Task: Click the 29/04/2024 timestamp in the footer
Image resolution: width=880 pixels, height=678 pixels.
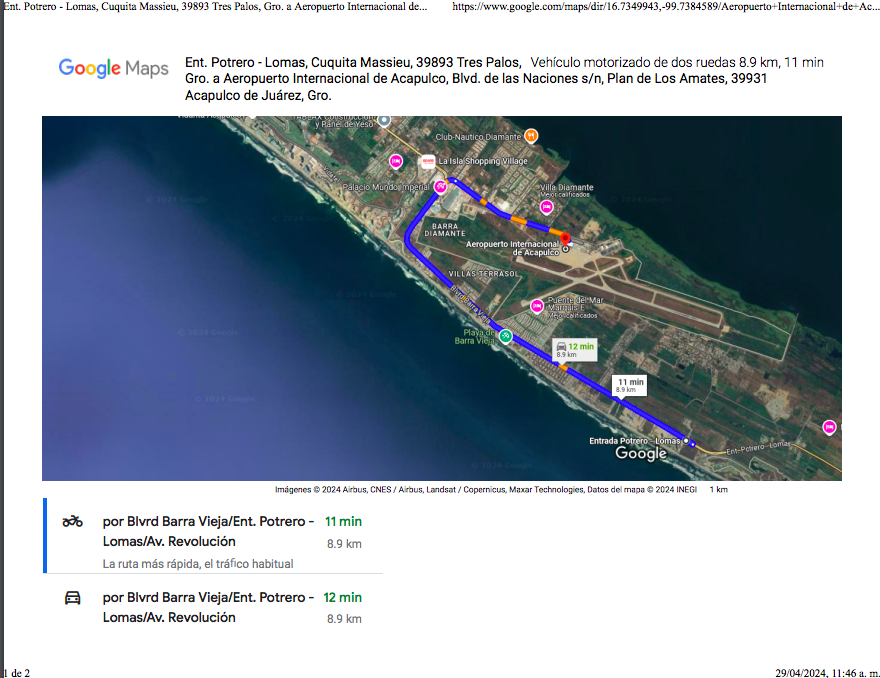Action: [x=827, y=673]
